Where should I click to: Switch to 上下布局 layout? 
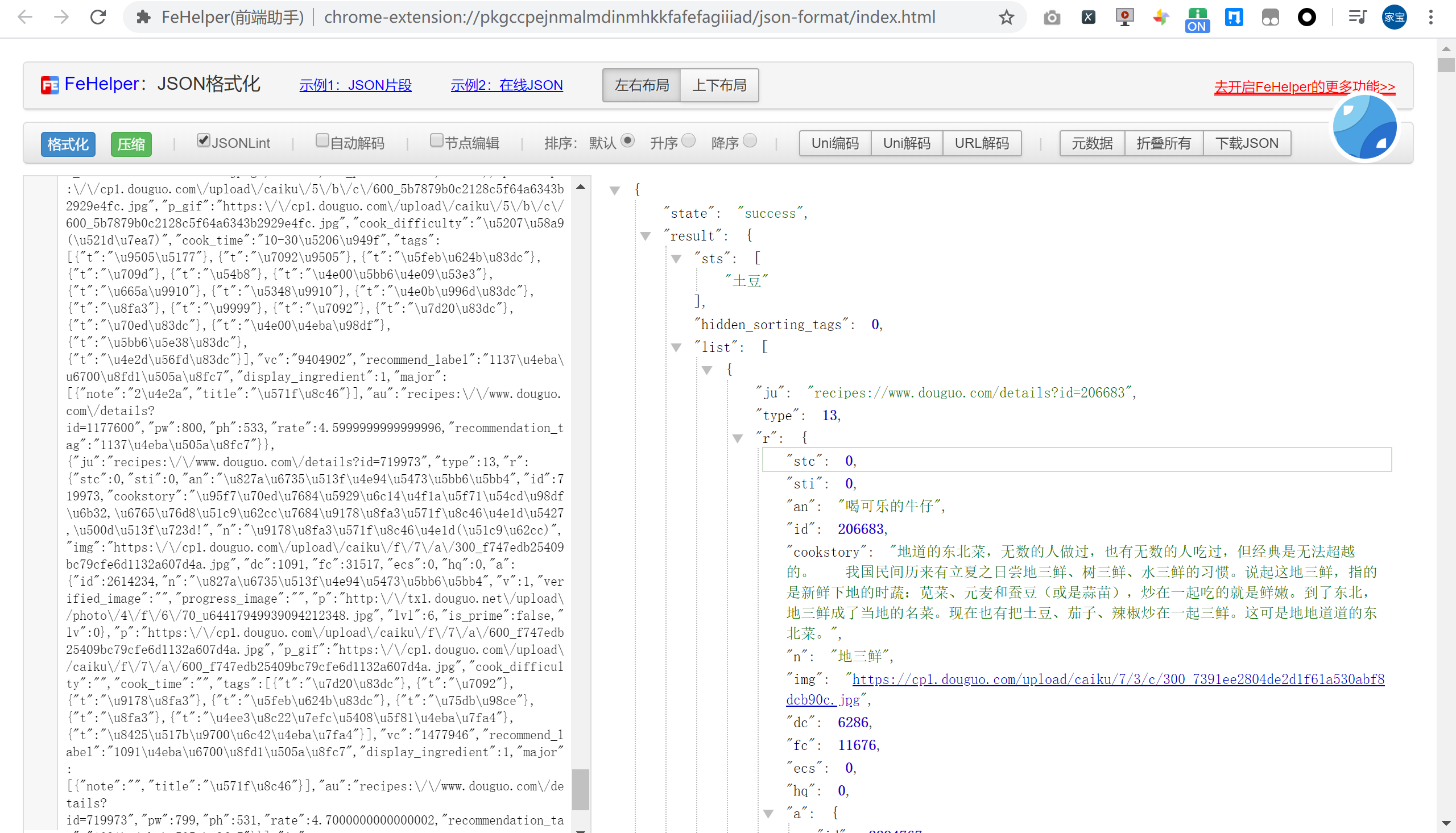[719, 85]
